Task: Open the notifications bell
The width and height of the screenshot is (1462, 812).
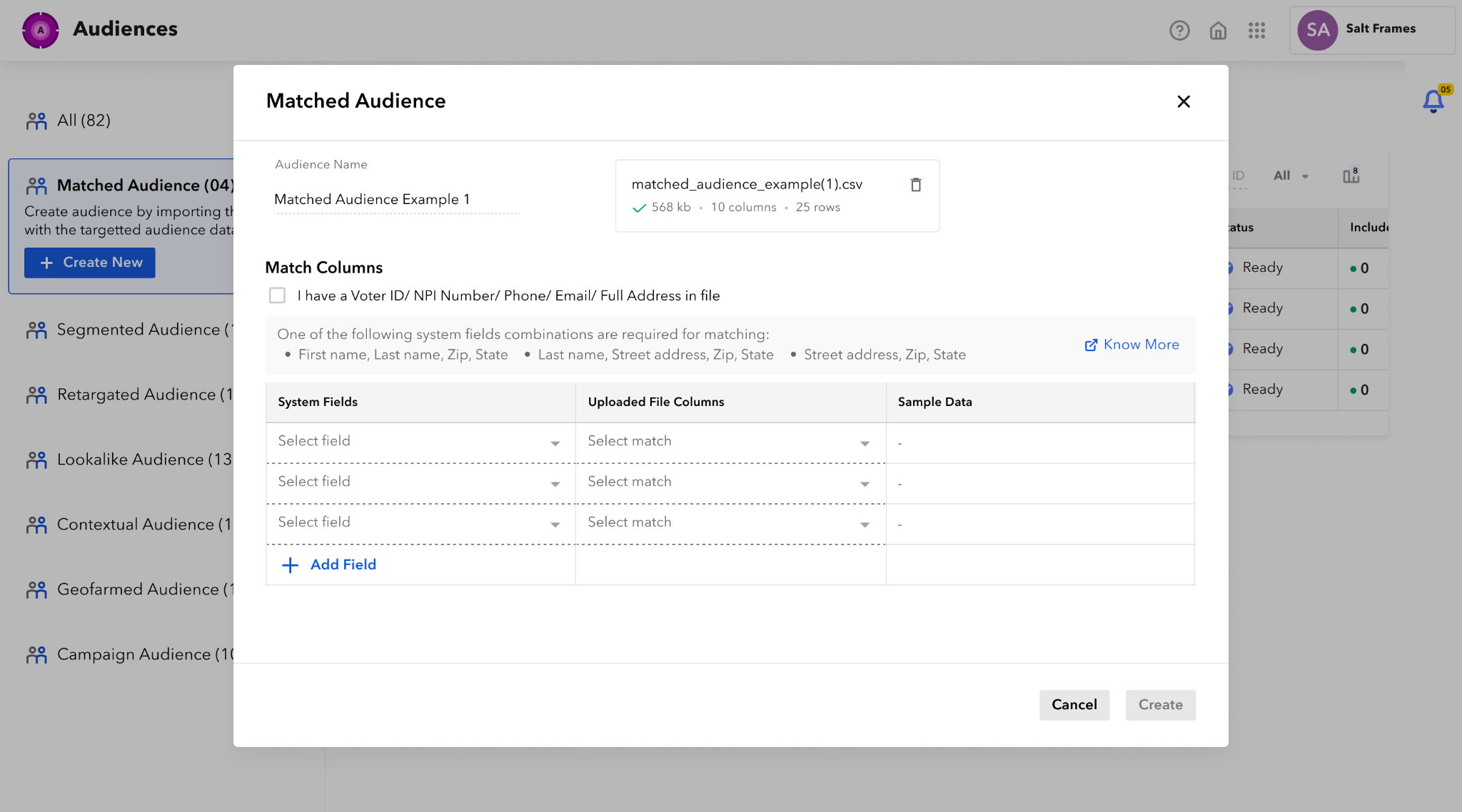Action: pyautogui.click(x=1433, y=101)
